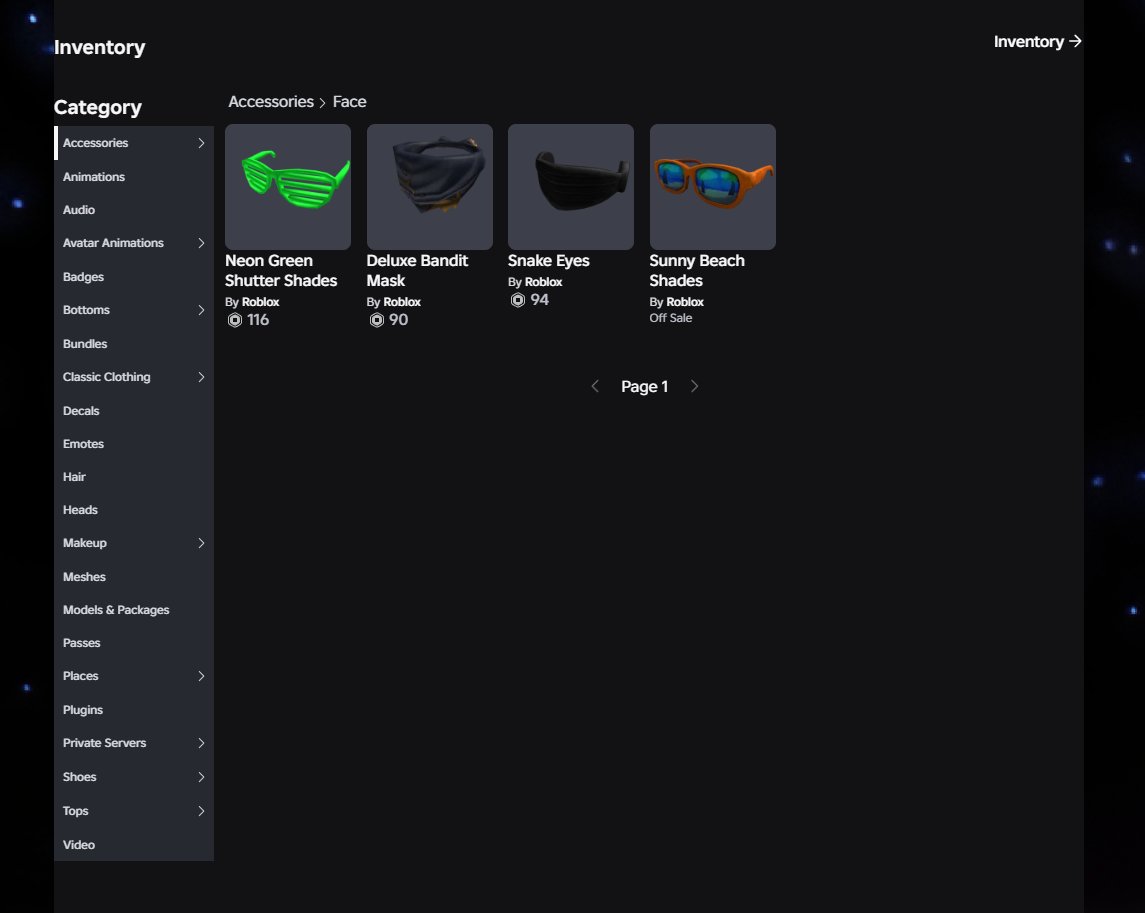Screen dimensions: 1145x913
Task: Expand the Private Servers chevron
Action: click(202, 744)
